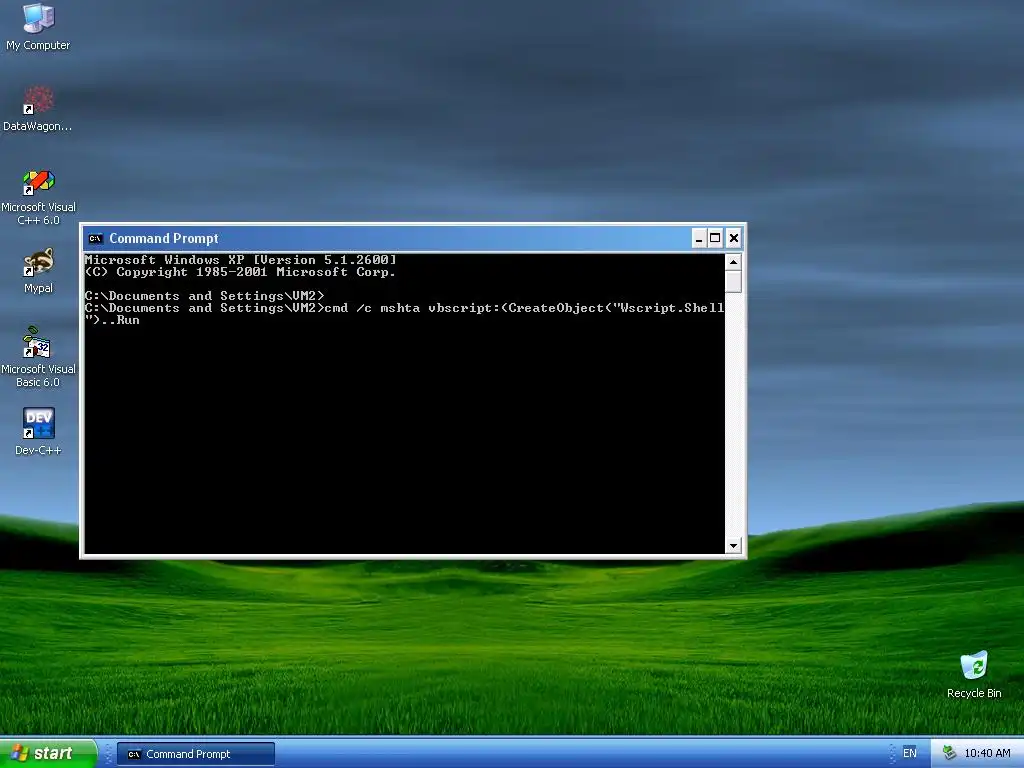Click the Start button
The width and height of the screenshot is (1024, 768).
[x=48, y=753]
